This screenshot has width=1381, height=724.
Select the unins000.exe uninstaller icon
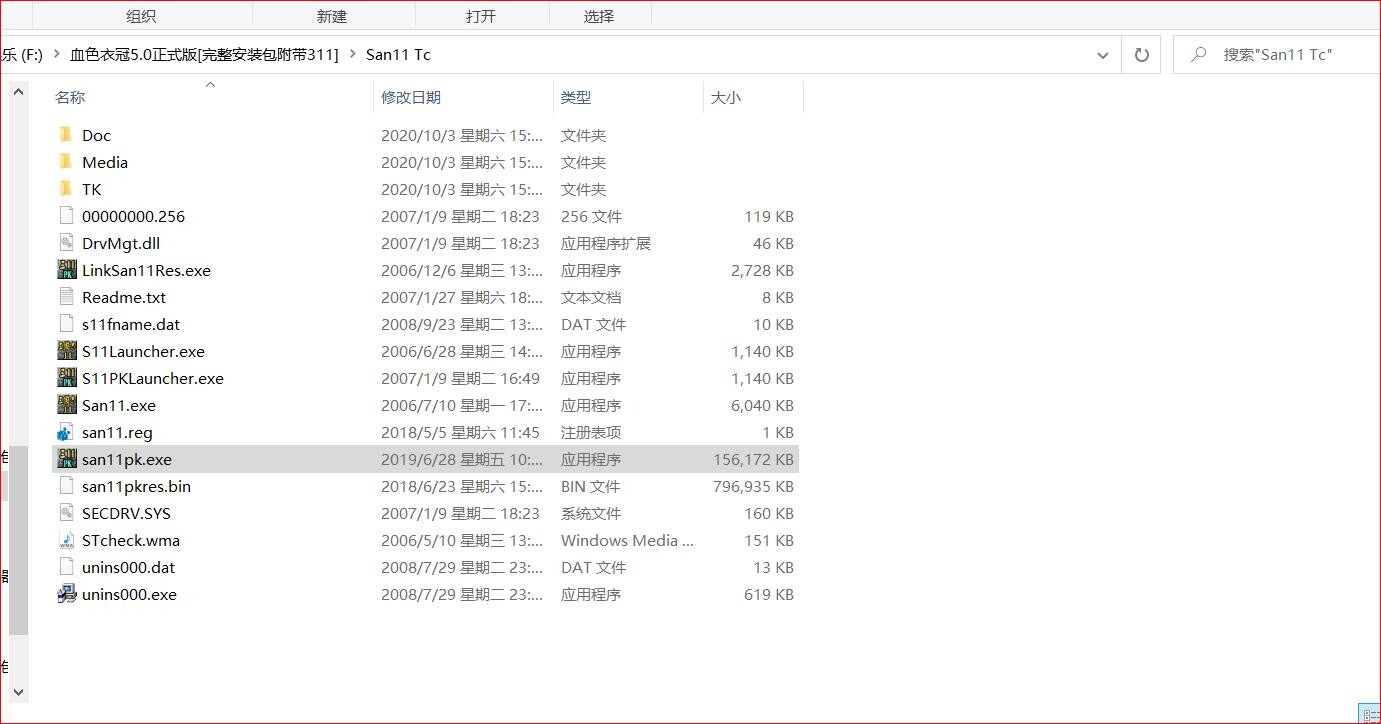coord(67,594)
